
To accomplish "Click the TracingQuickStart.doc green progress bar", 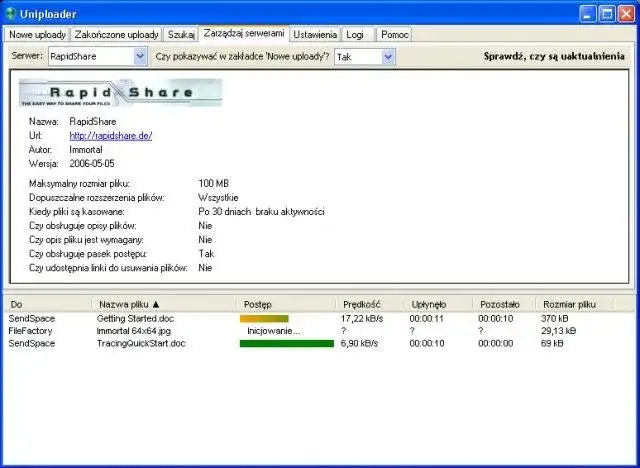I will click(287, 344).
